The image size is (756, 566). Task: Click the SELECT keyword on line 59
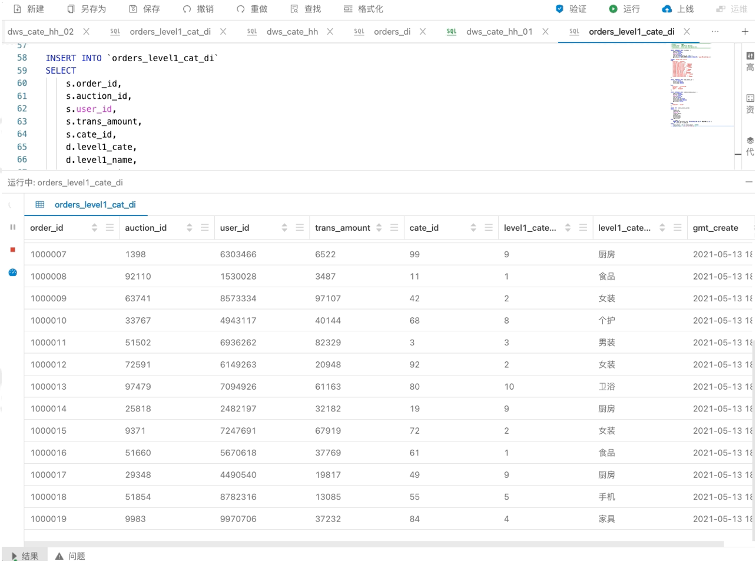pyautogui.click(x=61, y=70)
